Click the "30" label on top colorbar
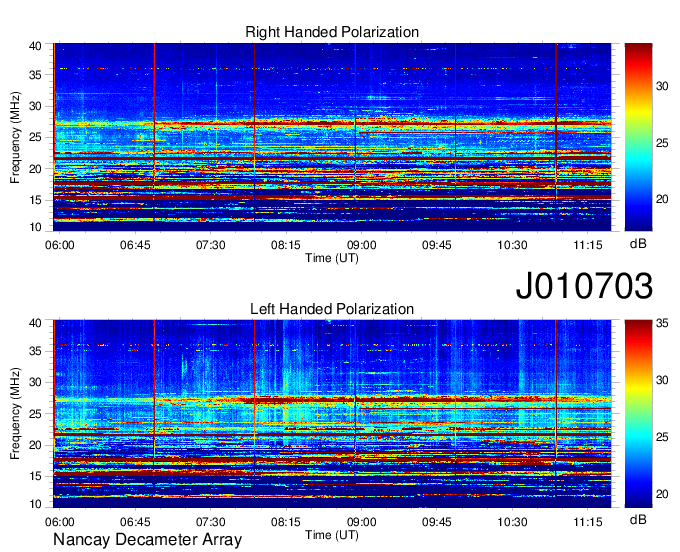 tap(662, 86)
